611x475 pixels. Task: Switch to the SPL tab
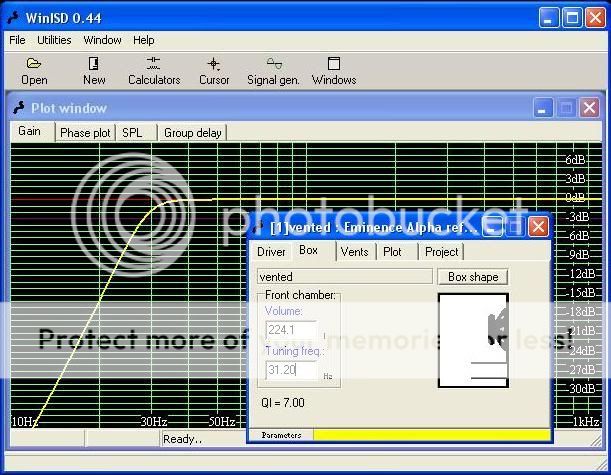tap(132, 133)
